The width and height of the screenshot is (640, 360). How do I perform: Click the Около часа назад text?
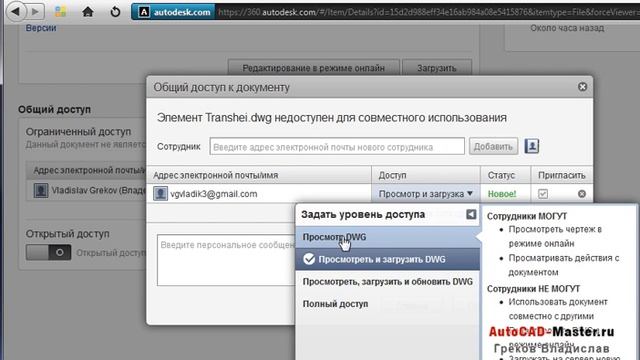(x=567, y=28)
